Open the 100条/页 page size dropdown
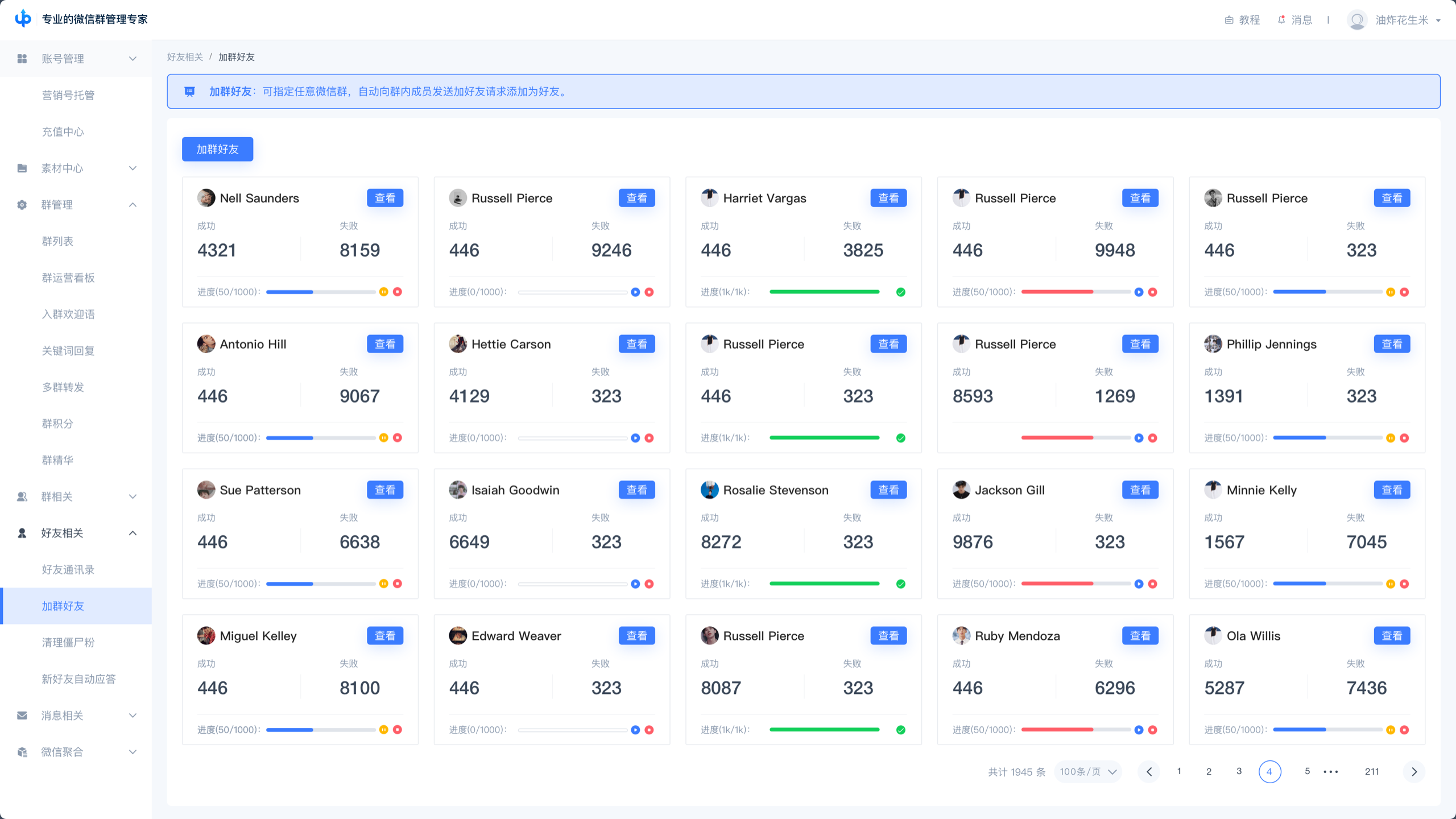The image size is (1456, 819). pyautogui.click(x=1087, y=772)
